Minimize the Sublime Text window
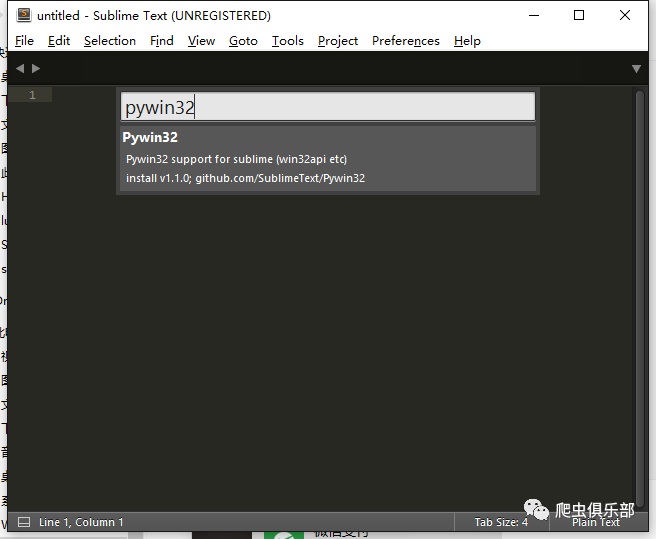Image resolution: width=656 pixels, height=539 pixels. coord(534,15)
